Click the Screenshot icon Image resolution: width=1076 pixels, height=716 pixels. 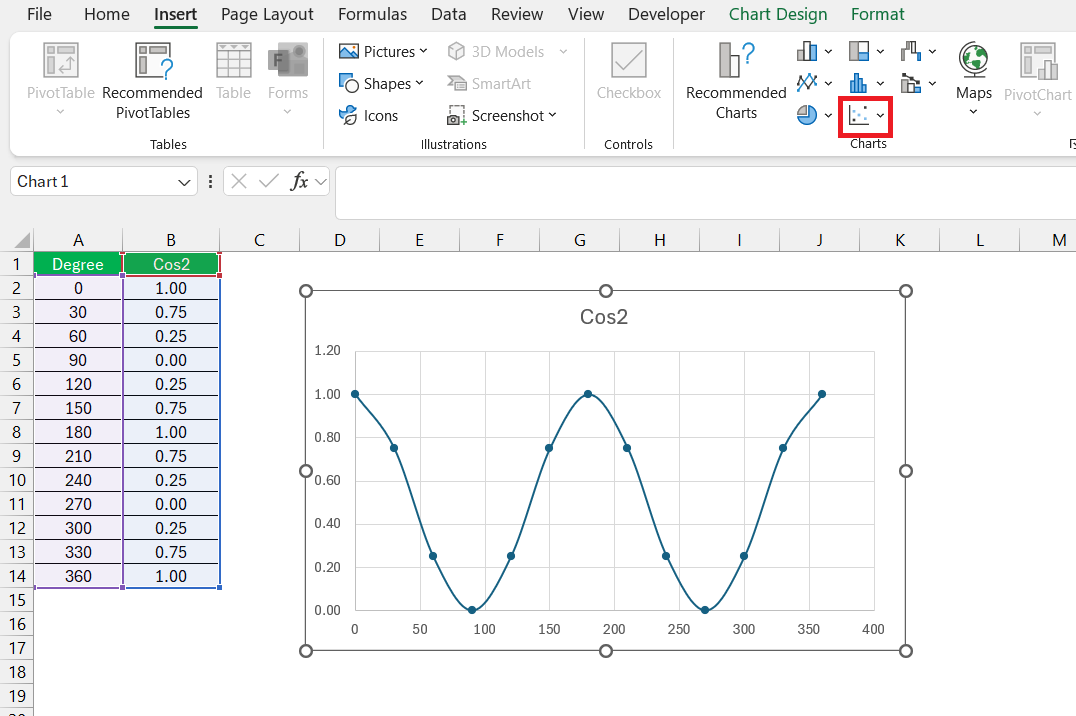[x=456, y=115]
